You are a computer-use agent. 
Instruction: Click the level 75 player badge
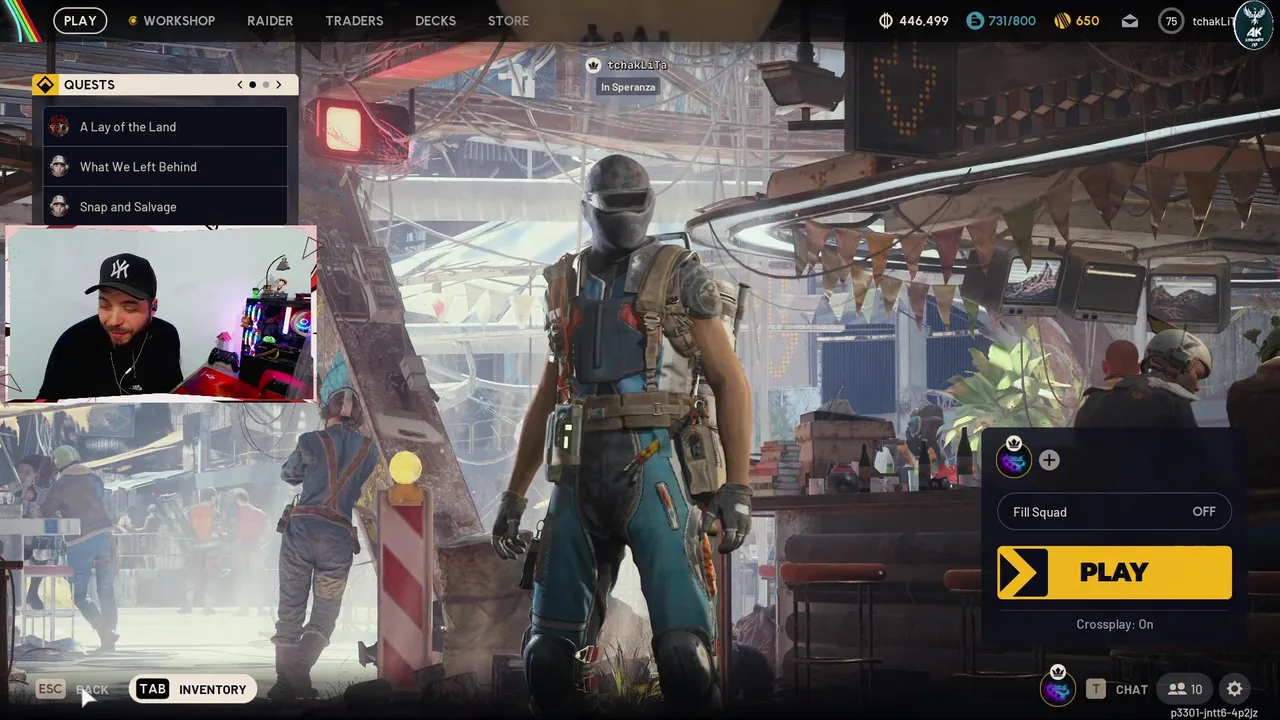pyautogui.click(x=1170, y=21)
